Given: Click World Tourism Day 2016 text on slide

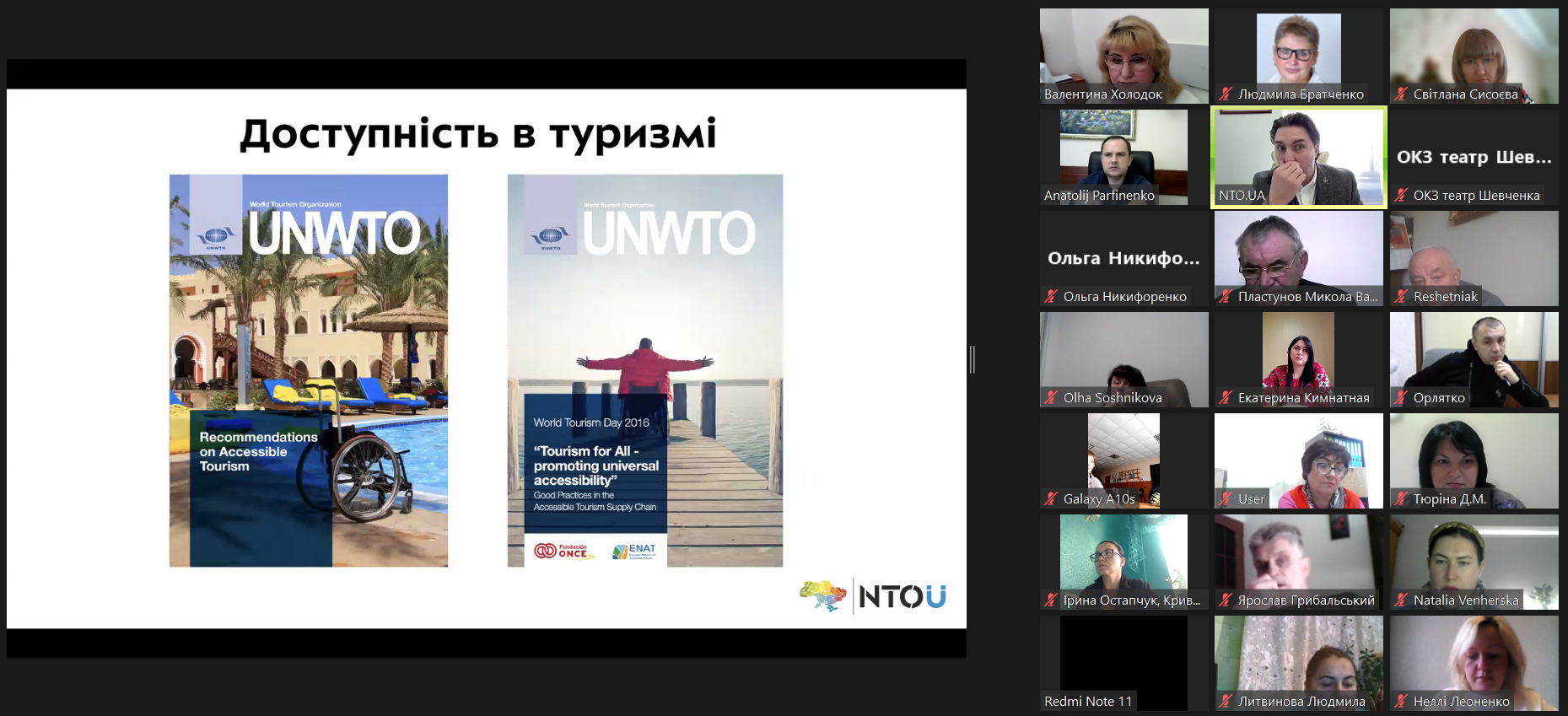Looking at the screenshot, I should point(591,423).
